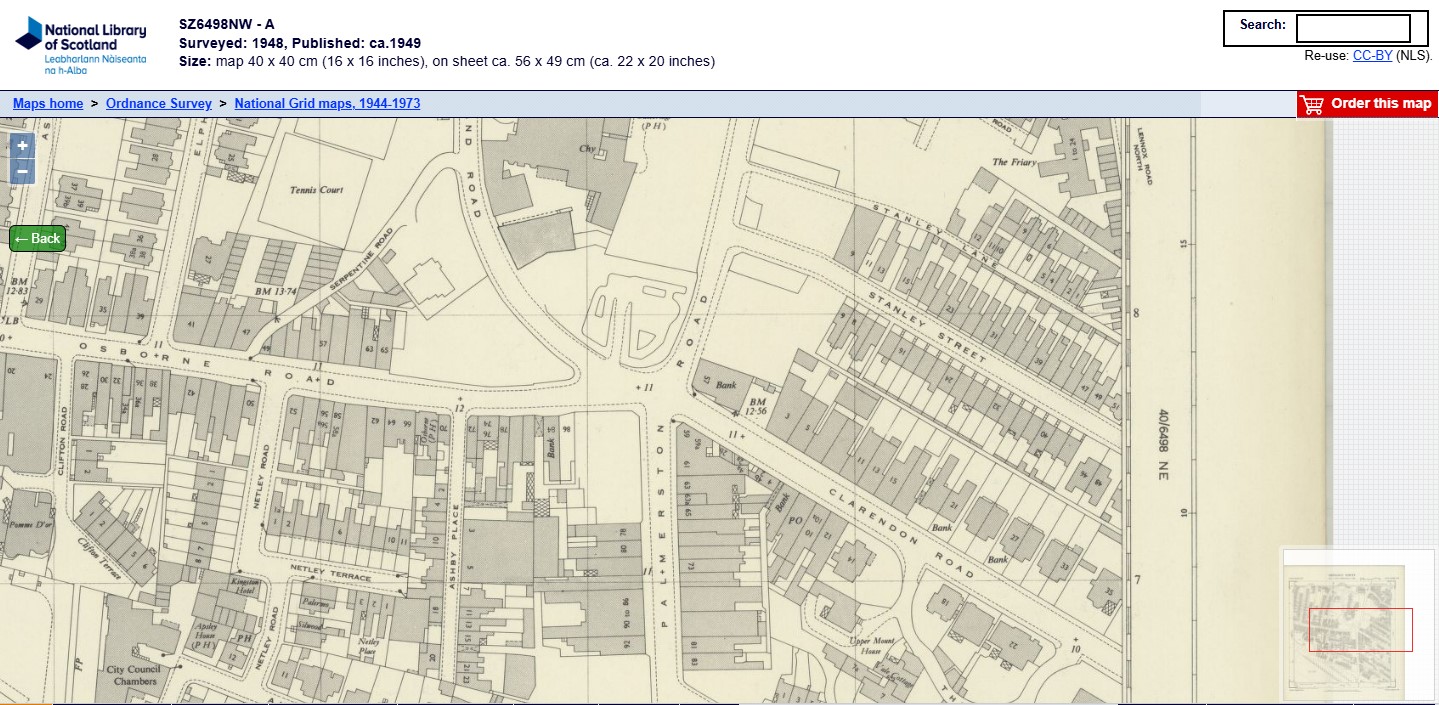Click The Friary label on the map
The height and width of the screenshot is (705, 1439).
(1013, 162)
